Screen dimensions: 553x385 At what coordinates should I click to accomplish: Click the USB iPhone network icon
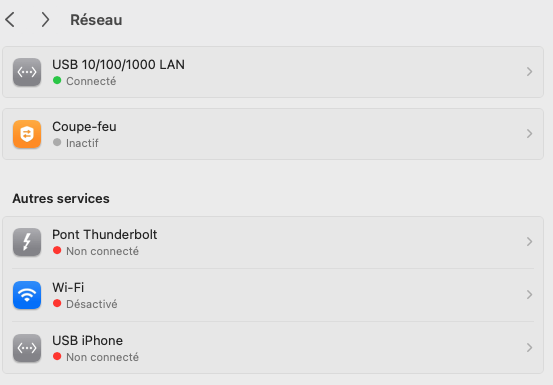[x=27, y=348]
